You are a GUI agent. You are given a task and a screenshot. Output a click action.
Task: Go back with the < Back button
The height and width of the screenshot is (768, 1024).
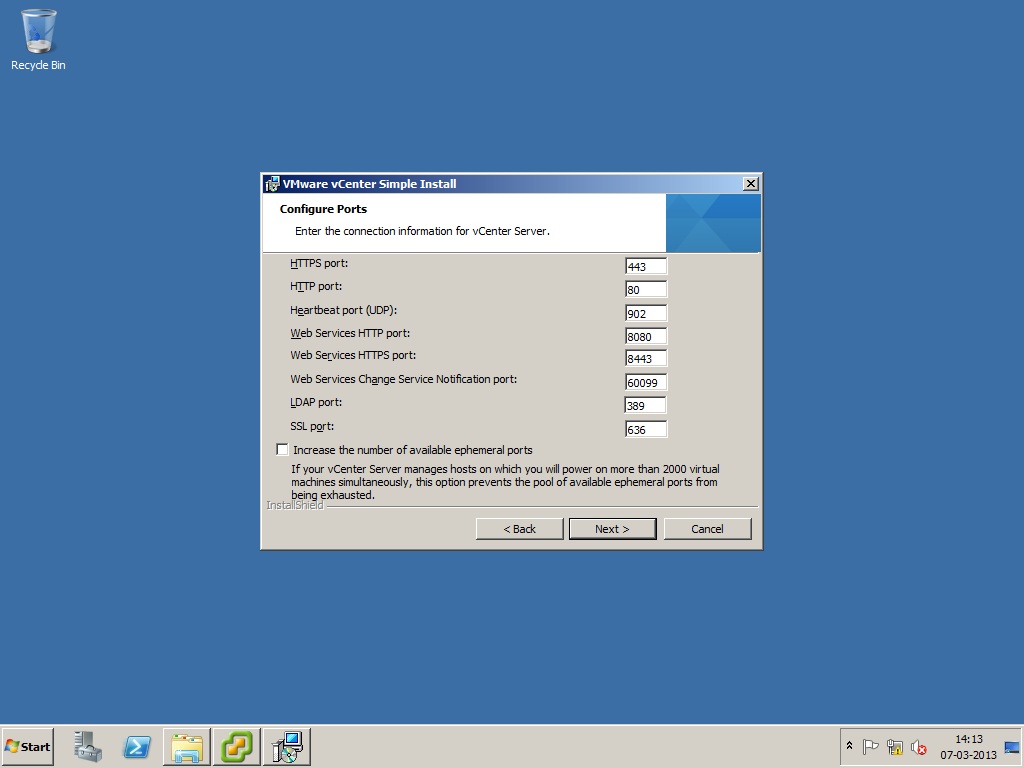tap(519, 529)
